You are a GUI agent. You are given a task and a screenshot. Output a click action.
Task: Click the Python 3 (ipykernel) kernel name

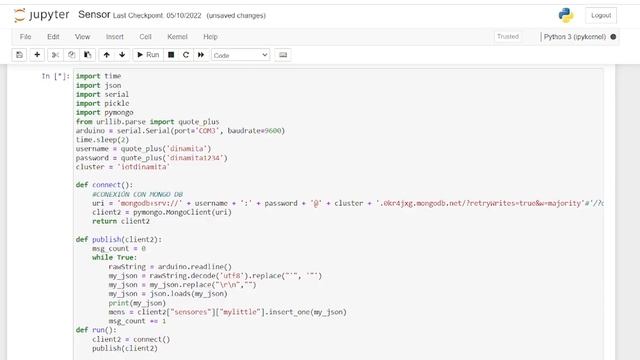pos(574,37)
